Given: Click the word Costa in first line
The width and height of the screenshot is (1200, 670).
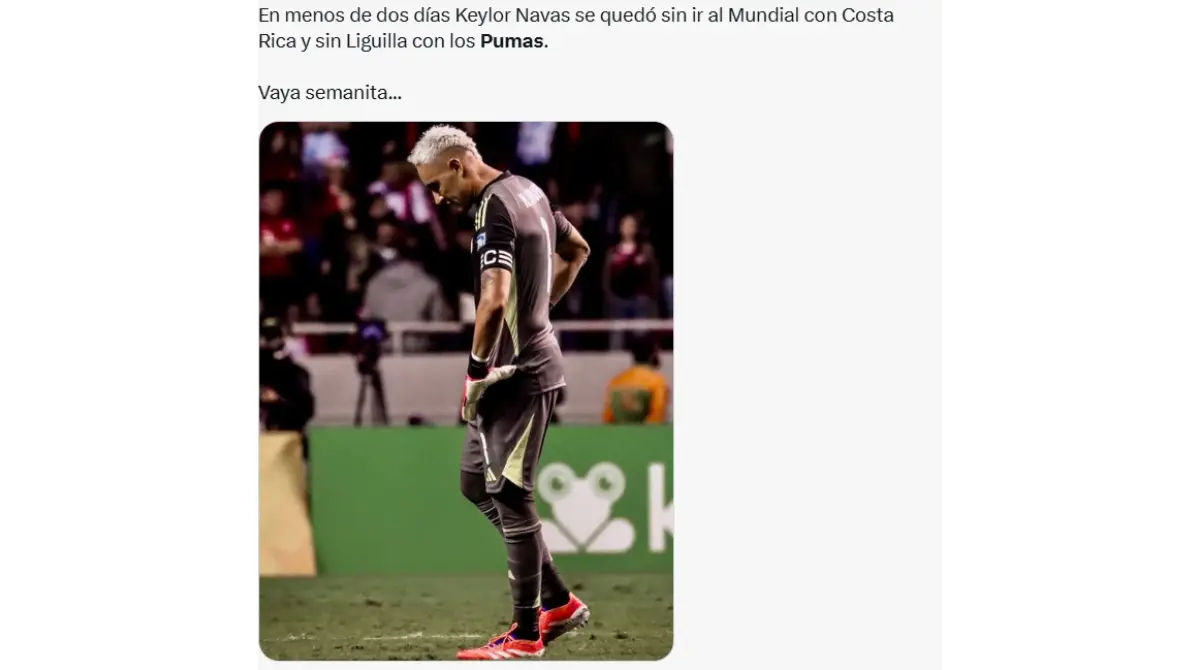Looking at the screenshot, I should click(x=866, y=16).
